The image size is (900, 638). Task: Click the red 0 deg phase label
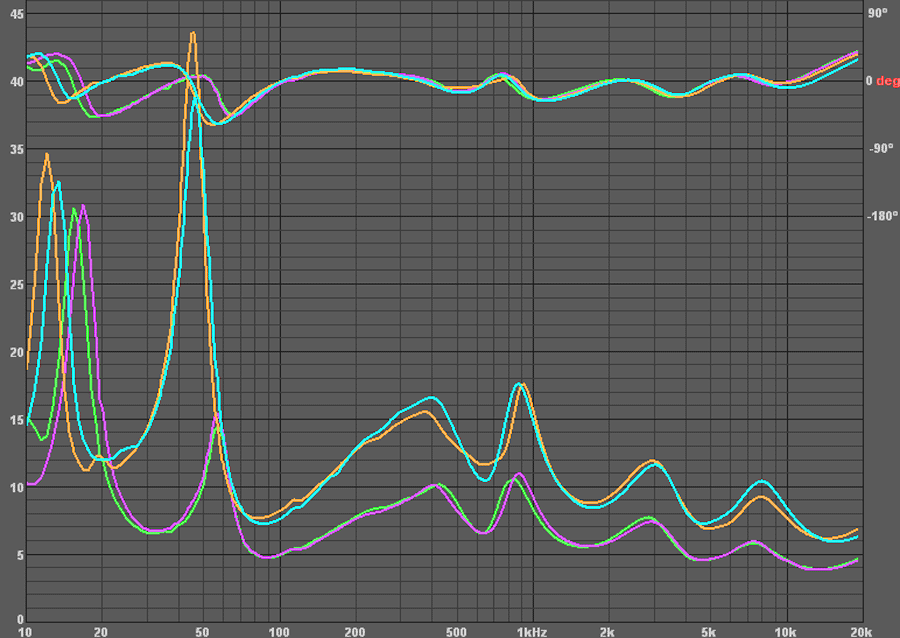883,81
